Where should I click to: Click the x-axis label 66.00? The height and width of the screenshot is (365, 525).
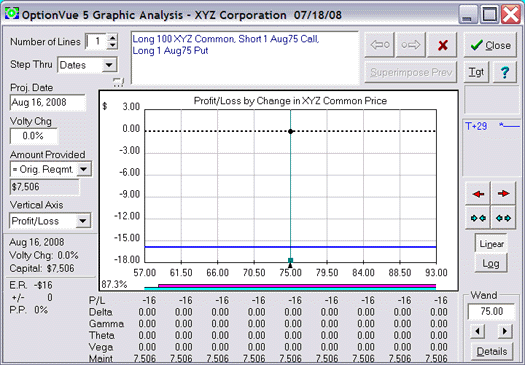(x=218, y=273)
